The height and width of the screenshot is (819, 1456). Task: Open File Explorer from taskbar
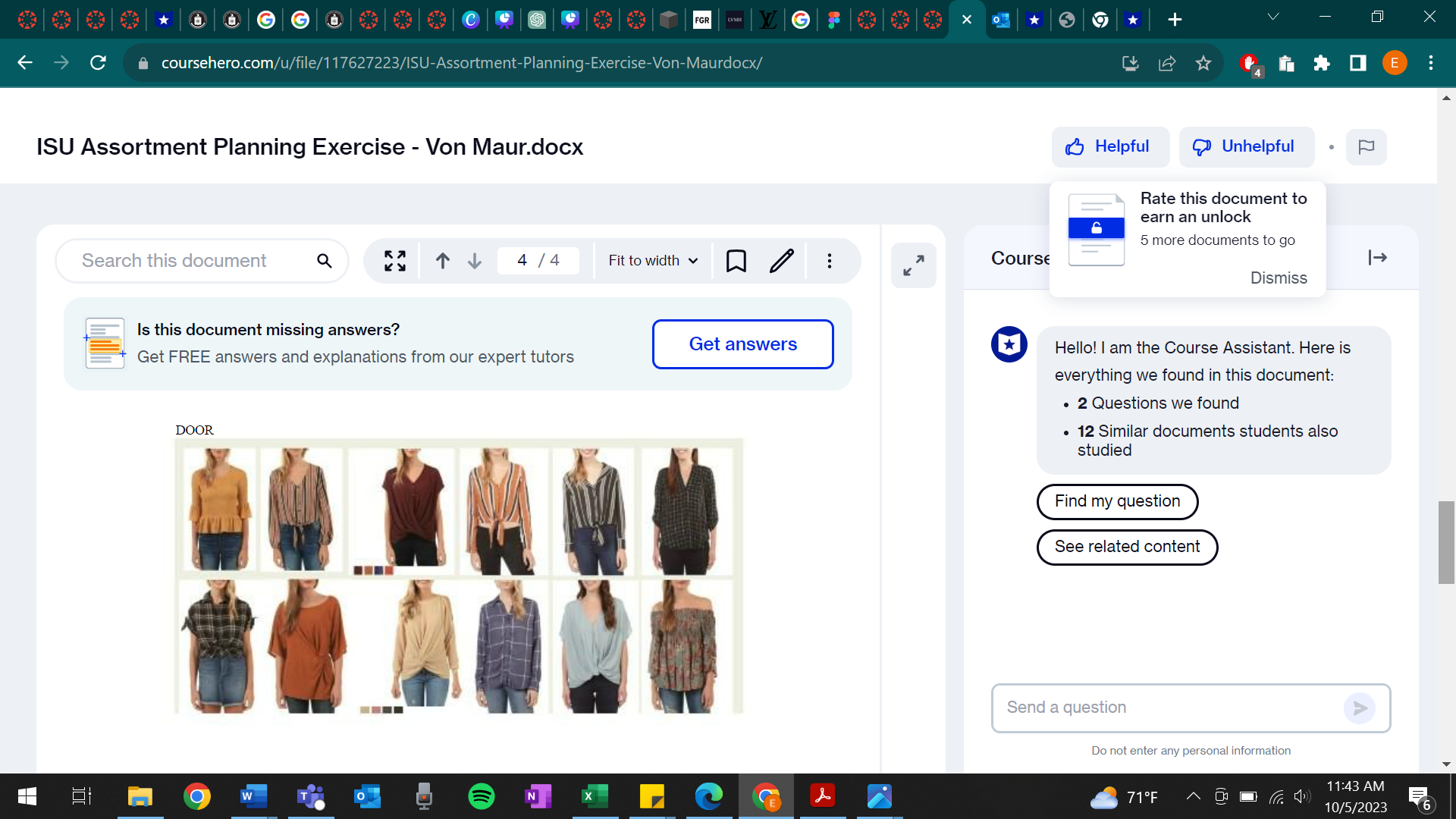coord(140,796)
